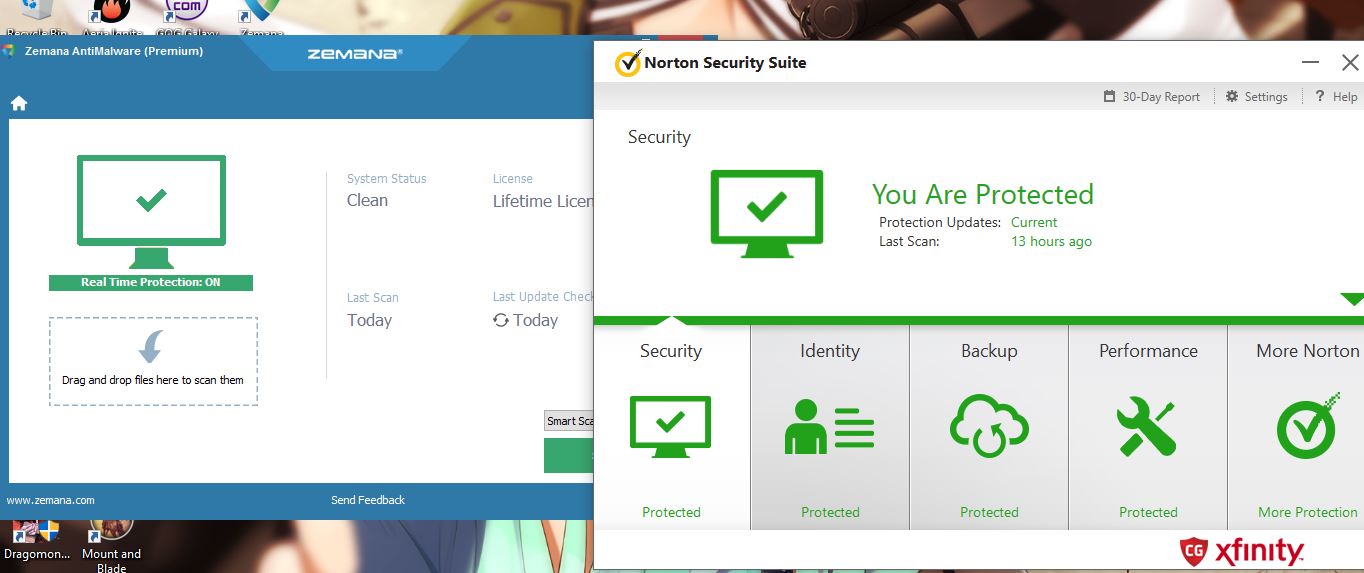Click 'Protected' status under Security tab
The width and height of the screenshot is (1364, 573).
671,512
